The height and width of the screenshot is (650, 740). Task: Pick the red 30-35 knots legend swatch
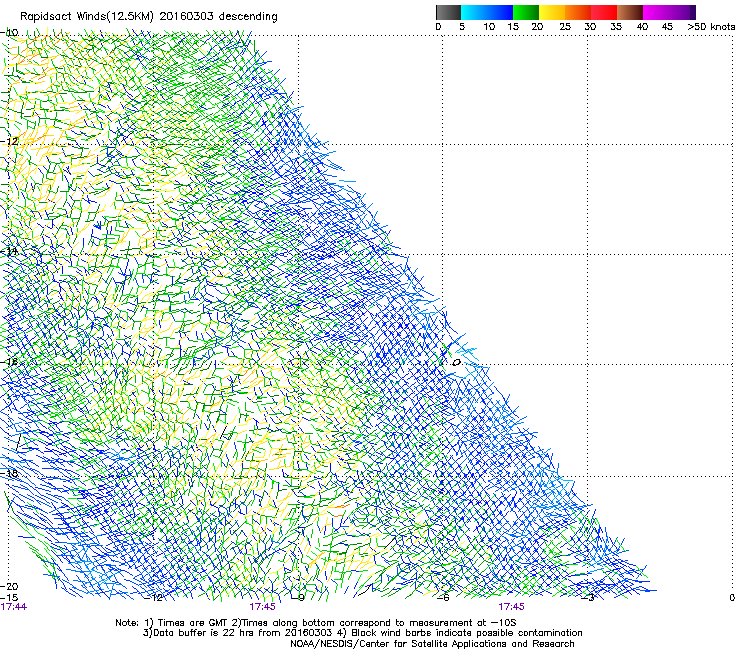(x=604, y=12)
